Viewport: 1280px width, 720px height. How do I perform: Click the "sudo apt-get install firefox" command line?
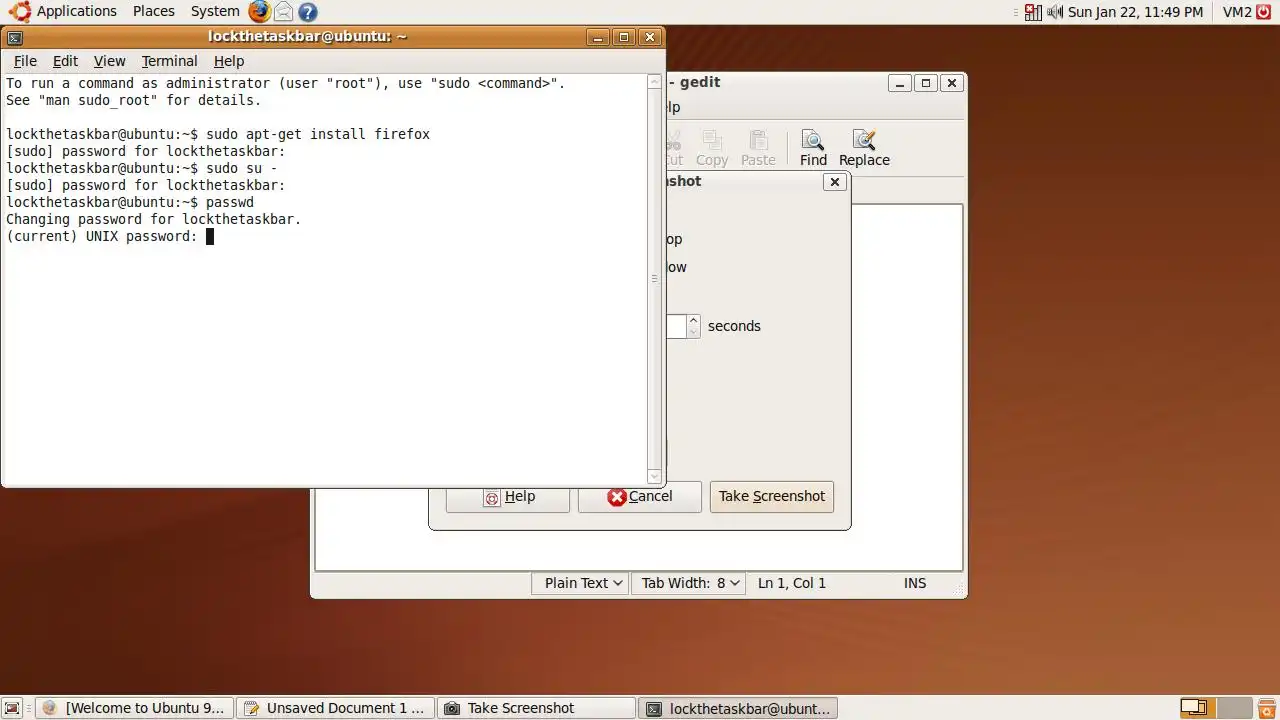click(x=318, y=134)
